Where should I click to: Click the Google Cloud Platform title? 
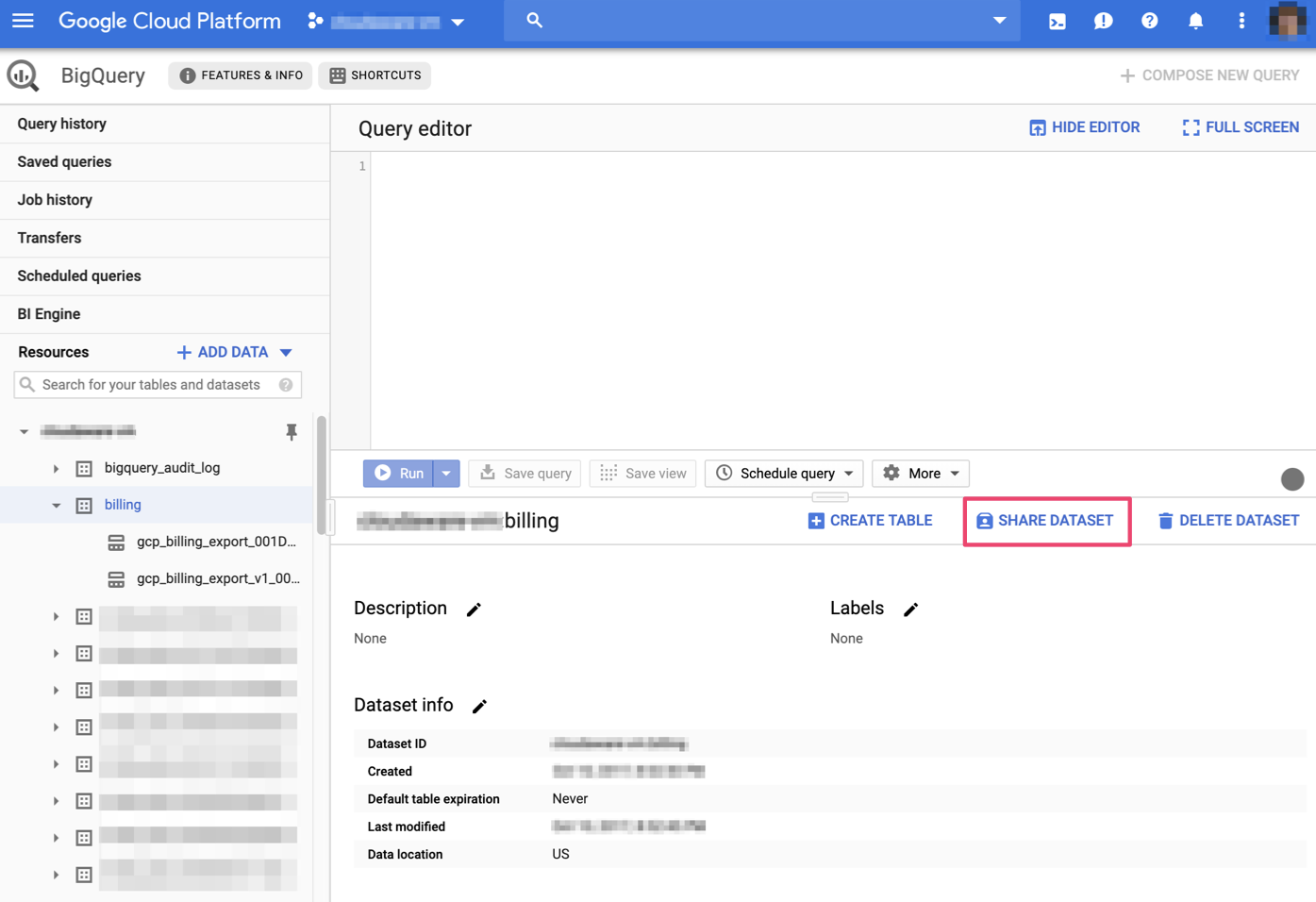tap(170, 21)
